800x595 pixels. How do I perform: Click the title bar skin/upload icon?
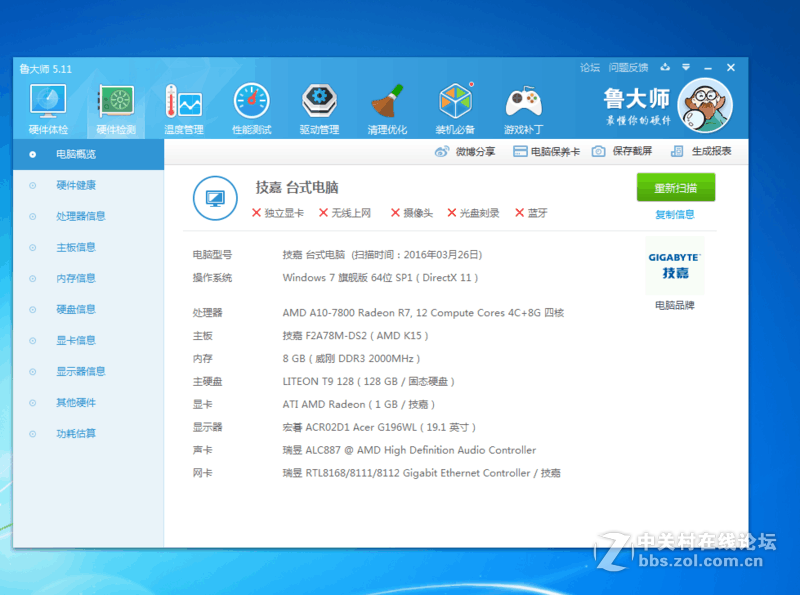(x=665, y=67)
